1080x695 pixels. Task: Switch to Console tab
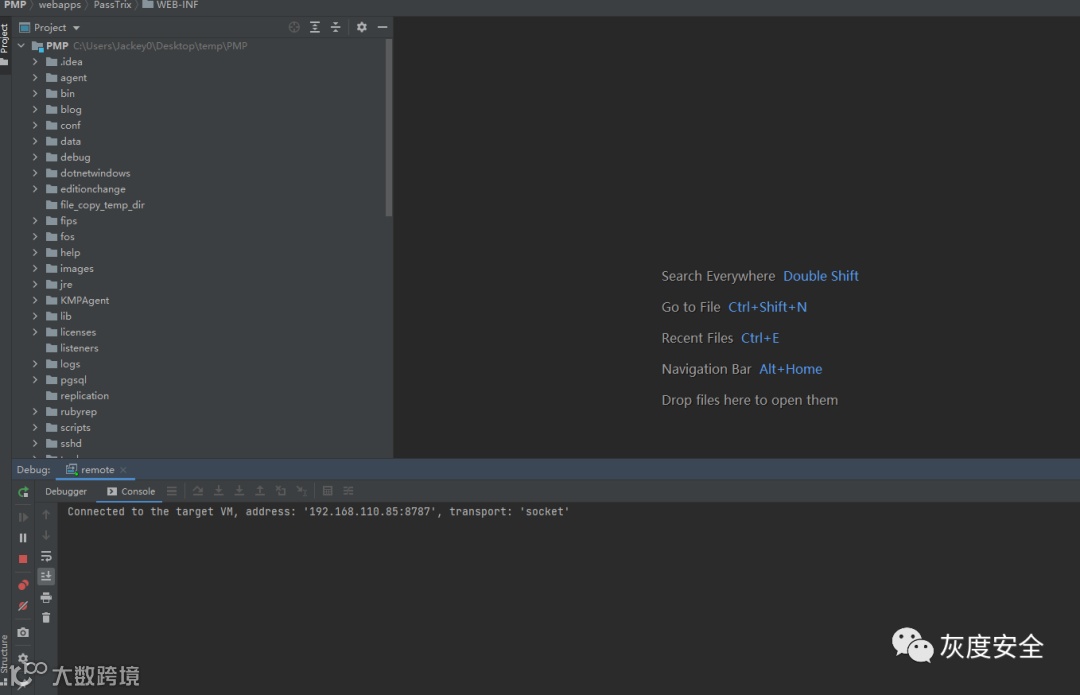click(131, 491)
